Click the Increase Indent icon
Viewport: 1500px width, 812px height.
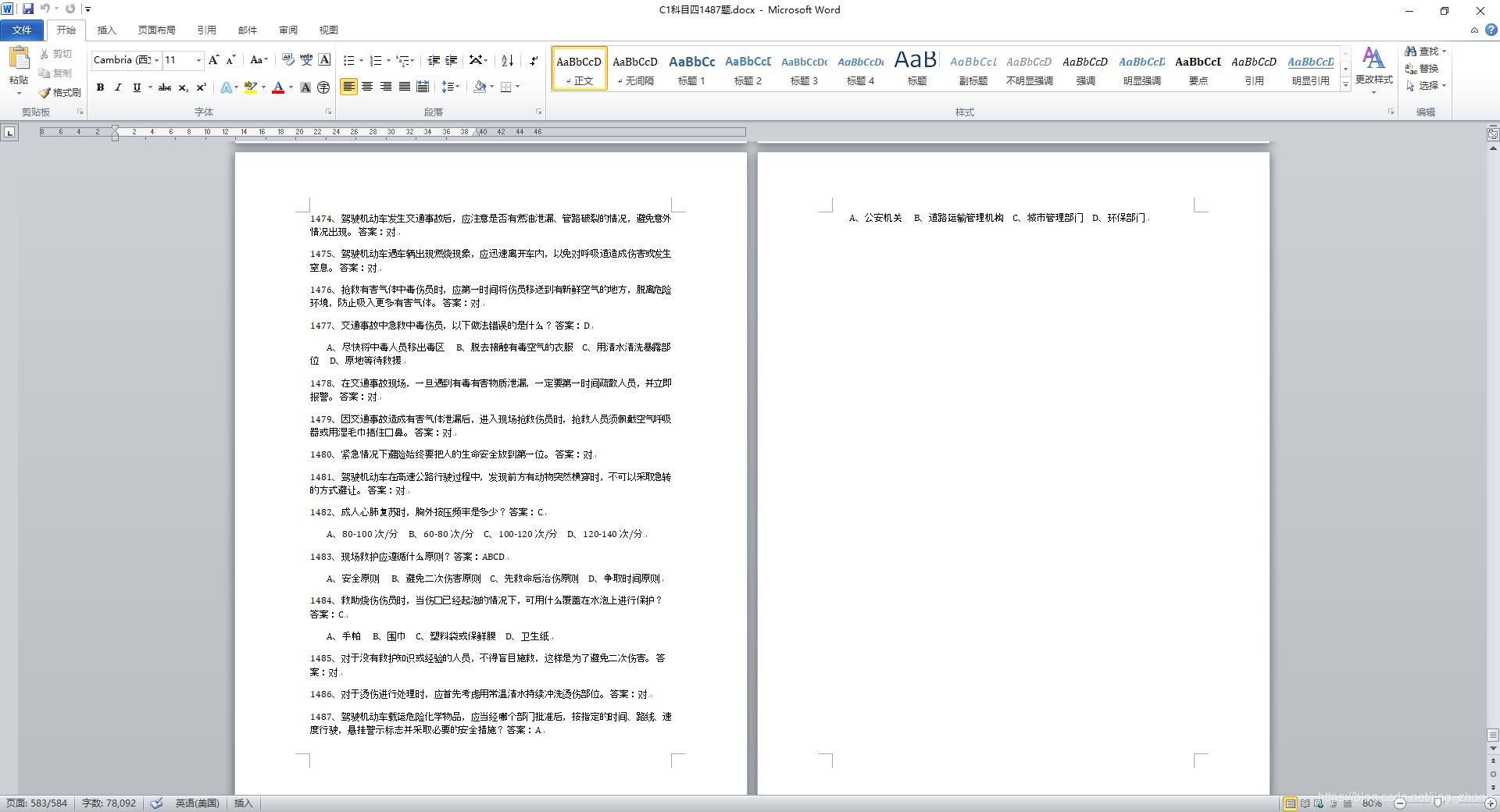(452, 60)
